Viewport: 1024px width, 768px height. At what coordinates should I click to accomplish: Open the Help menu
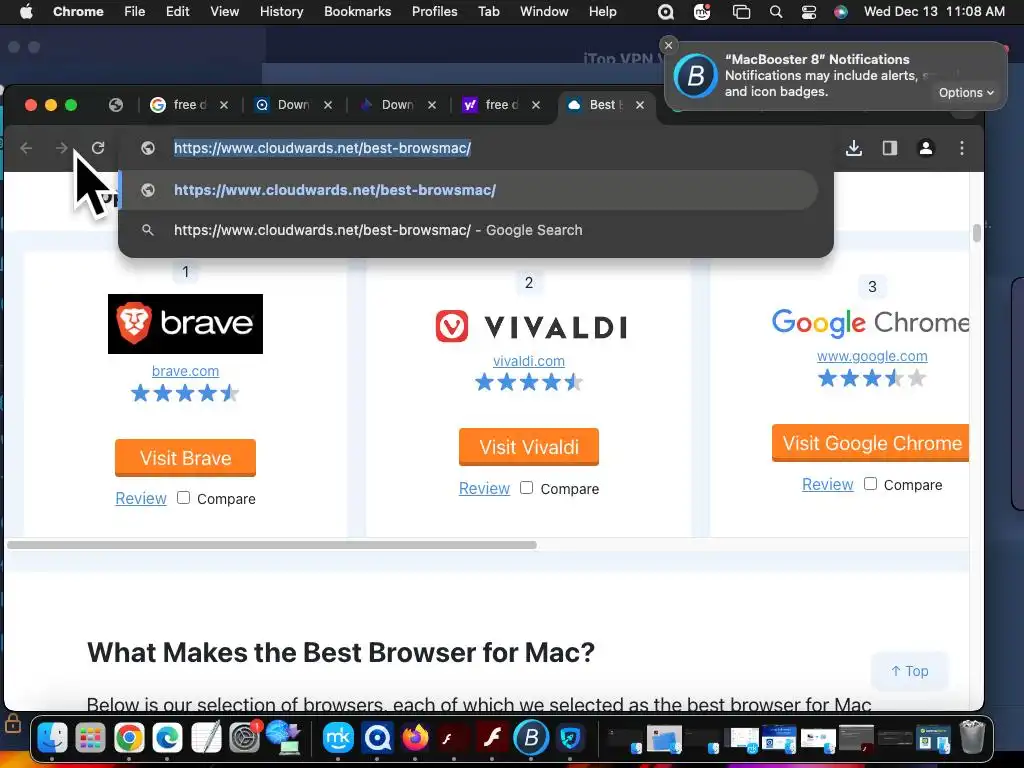click(602, 12)
